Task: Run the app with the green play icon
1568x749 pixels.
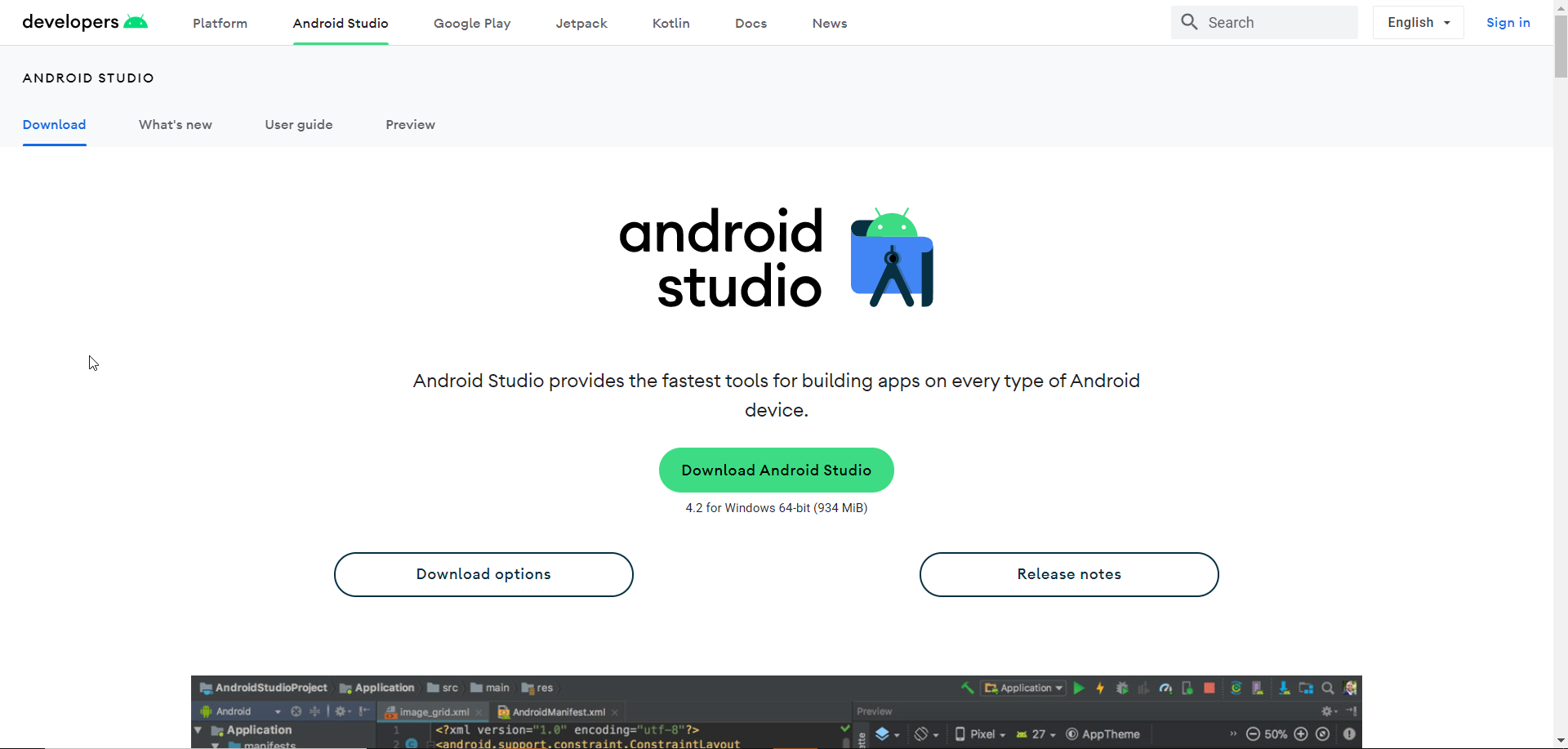Action: [x=1079, y=688]
